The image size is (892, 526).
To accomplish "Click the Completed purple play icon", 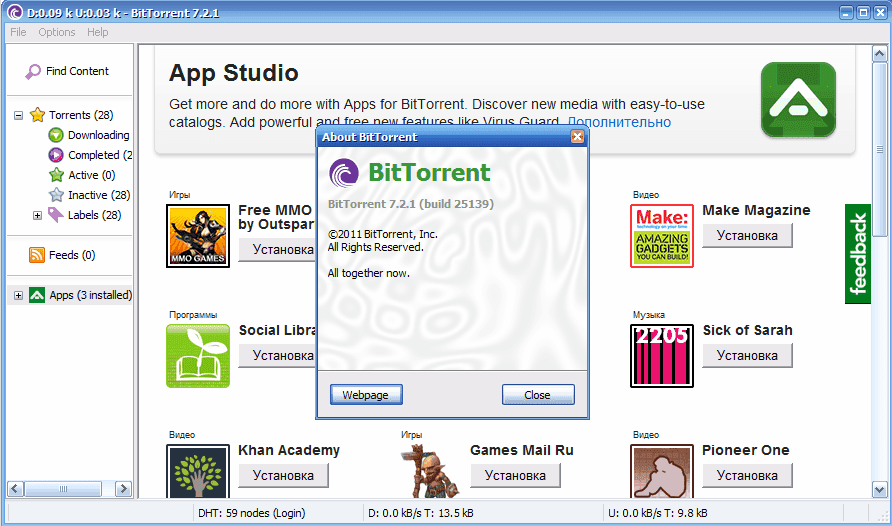I will tap(56, 155).
